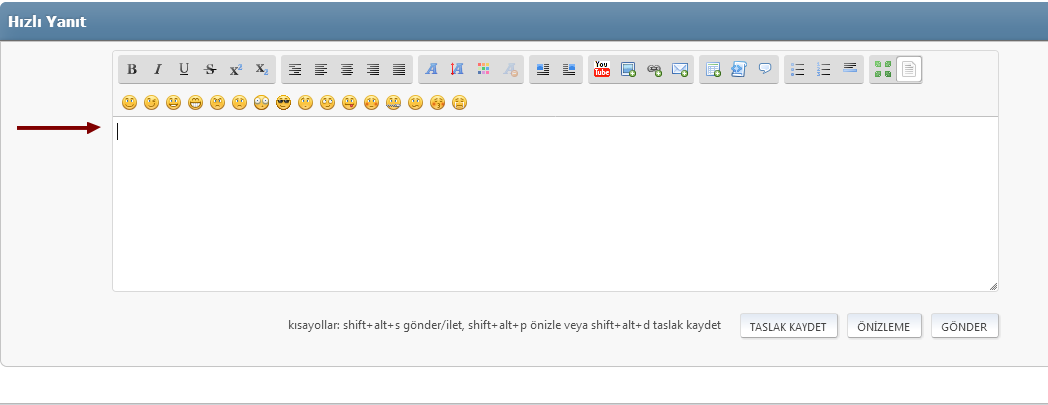
Task: Insert the zipped-mouth emoticon
Action: click(x=393, y=103)
